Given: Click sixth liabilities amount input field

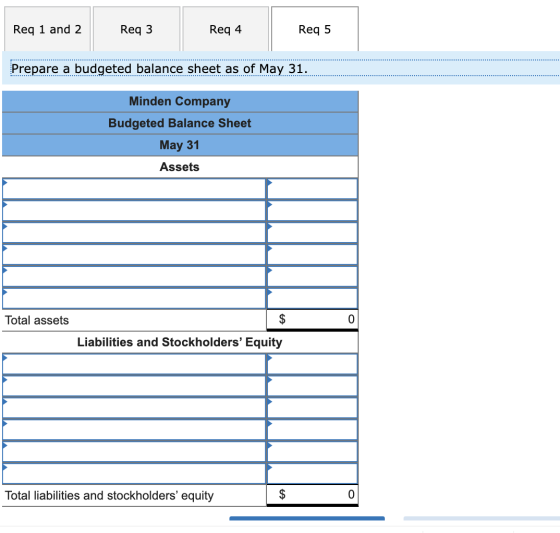Looking at the screenshot, I should [312, 474].
